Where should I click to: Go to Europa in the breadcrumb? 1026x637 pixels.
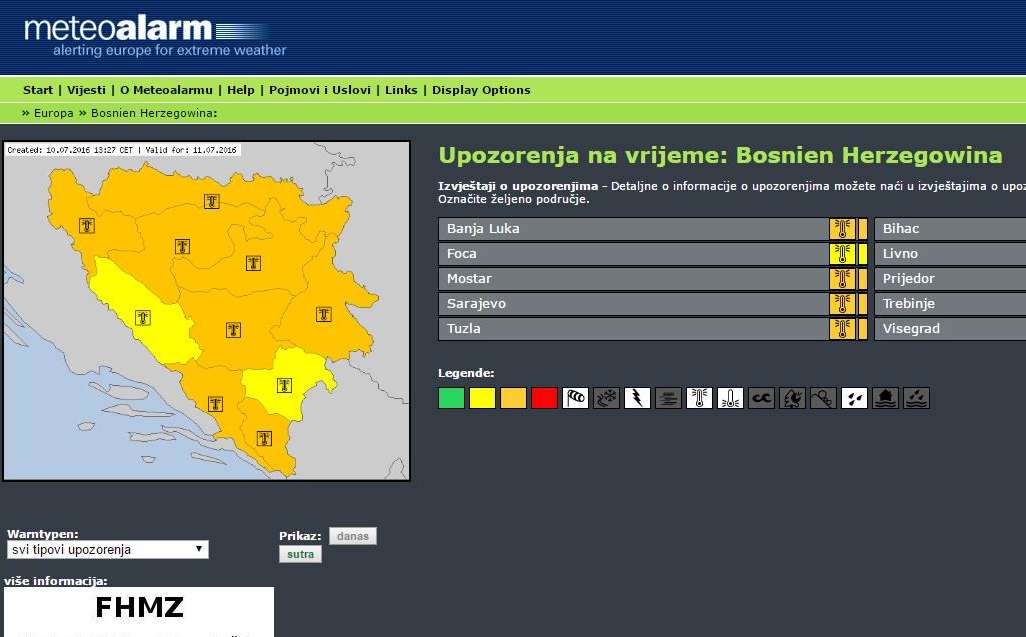pyautogui.click(x=54, y=113)
